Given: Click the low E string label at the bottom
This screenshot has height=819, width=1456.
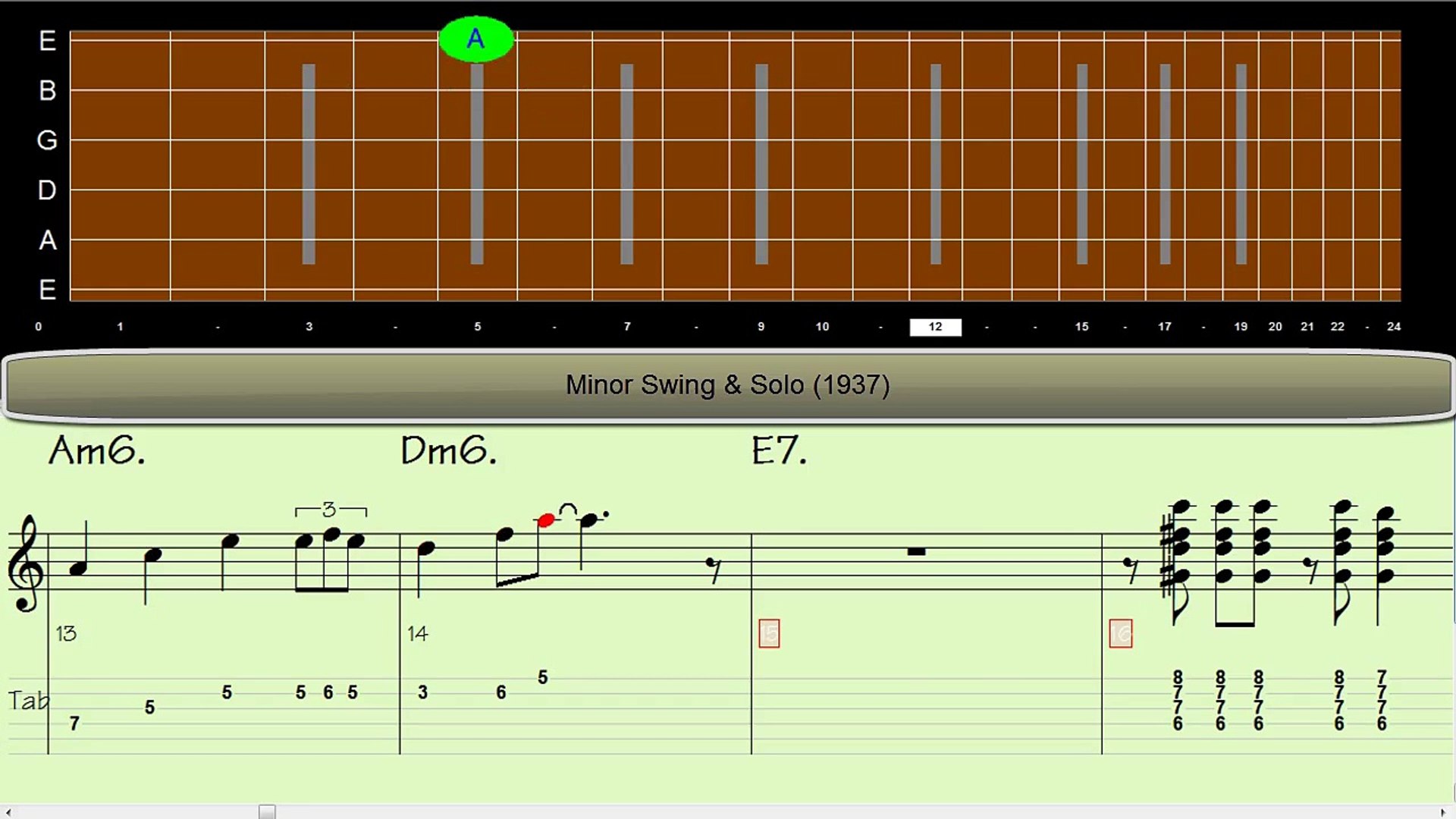Looking at the screenshot, I should tap(47, 290).
